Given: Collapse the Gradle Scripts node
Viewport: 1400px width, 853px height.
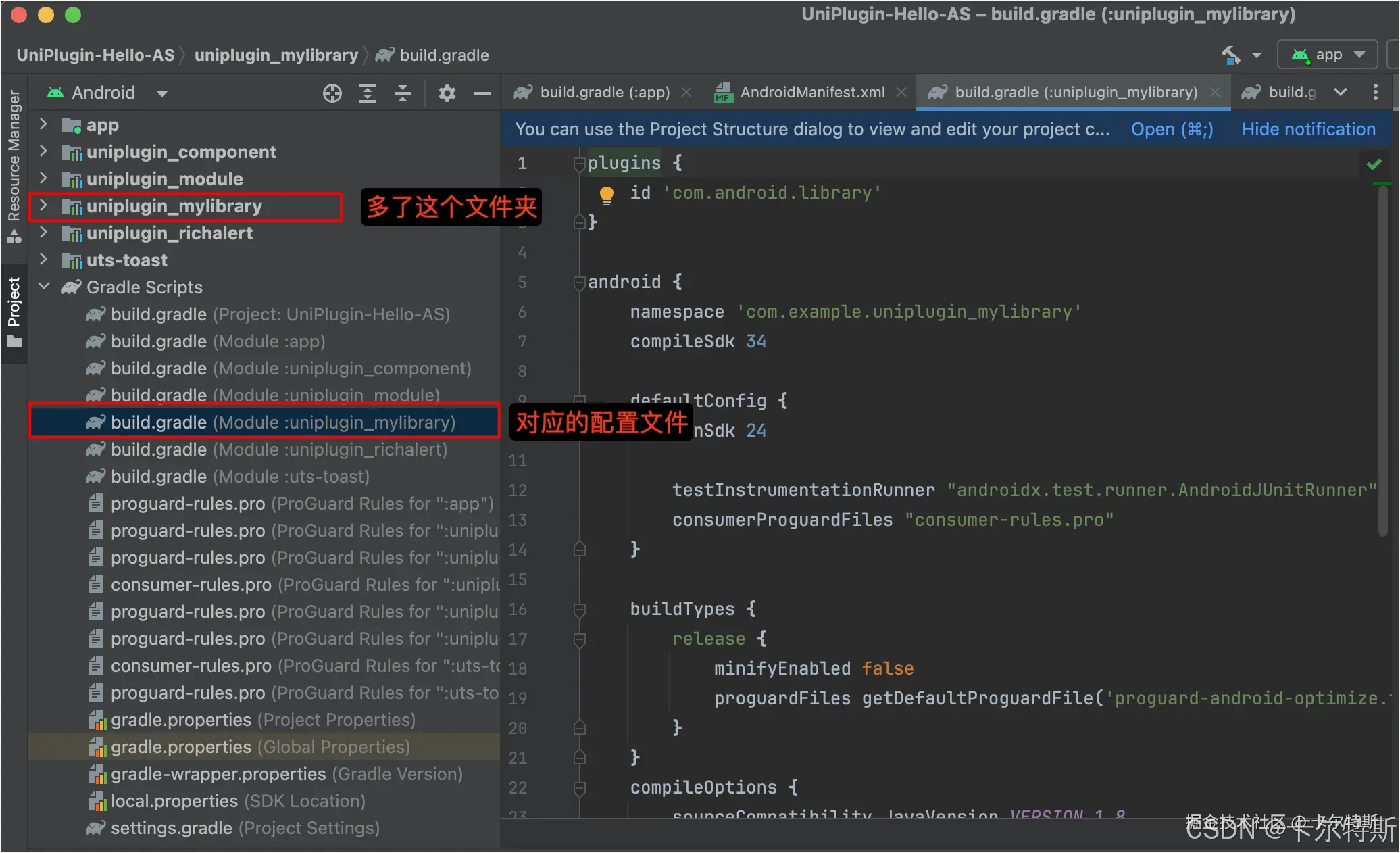Looking at the screenshot, I should click(43, 287).
